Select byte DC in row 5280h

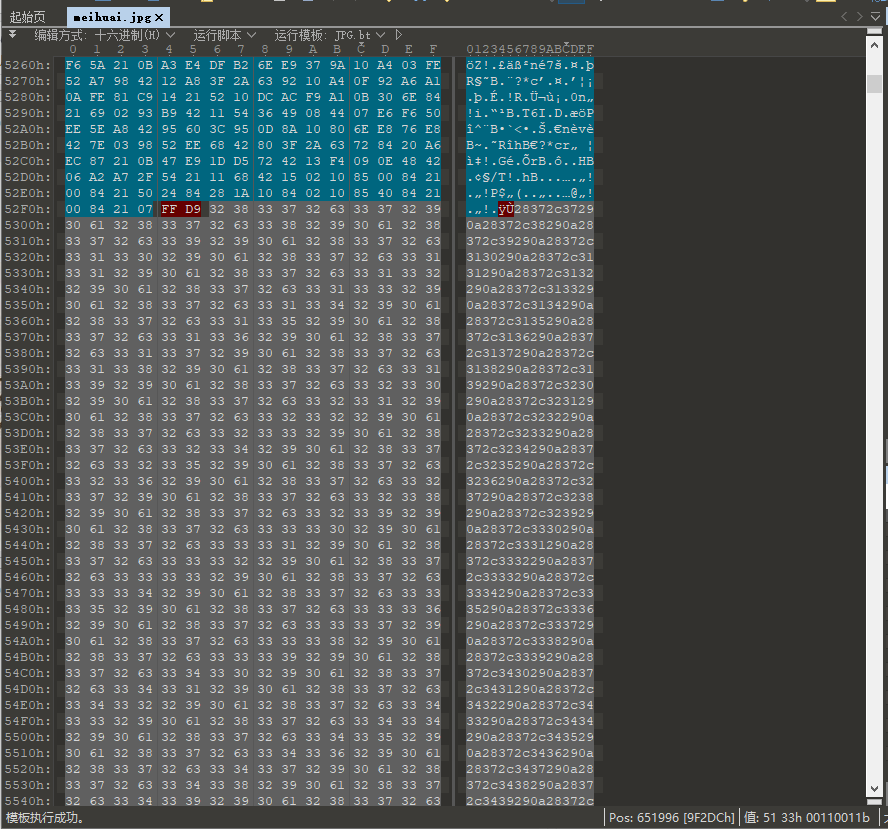(x=265, y=97)
